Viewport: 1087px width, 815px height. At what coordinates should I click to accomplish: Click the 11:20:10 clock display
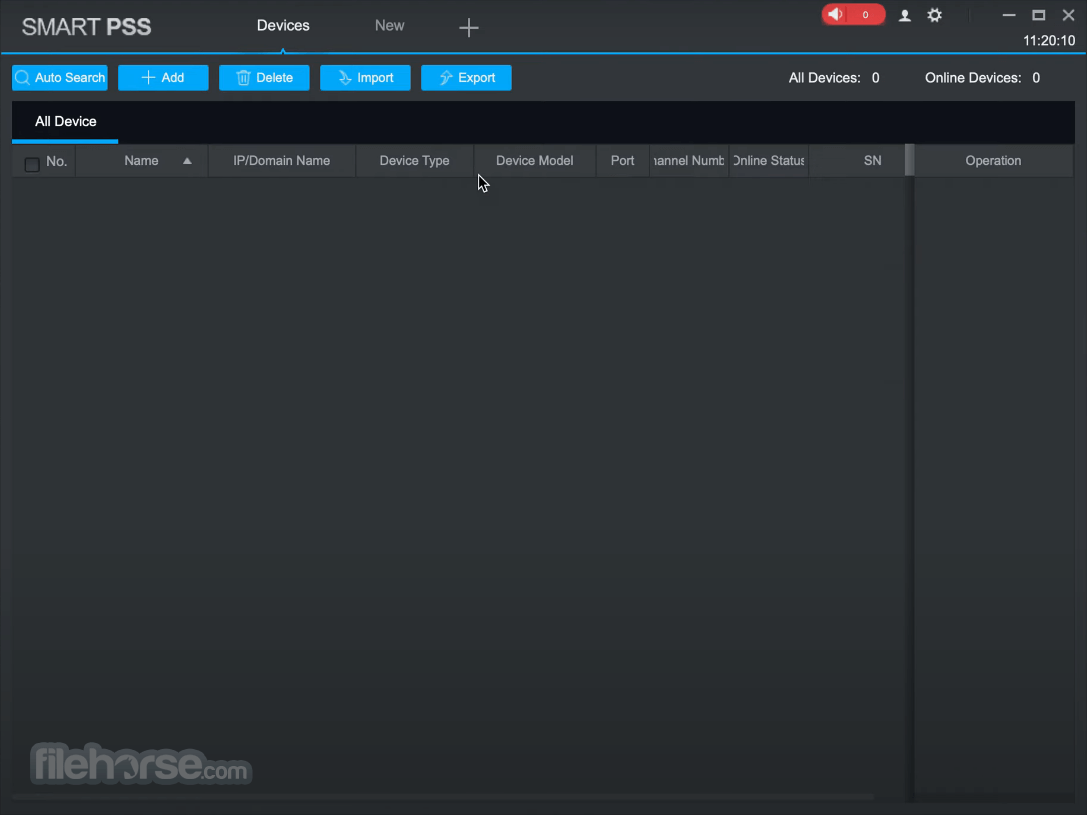coord(1049,41)
